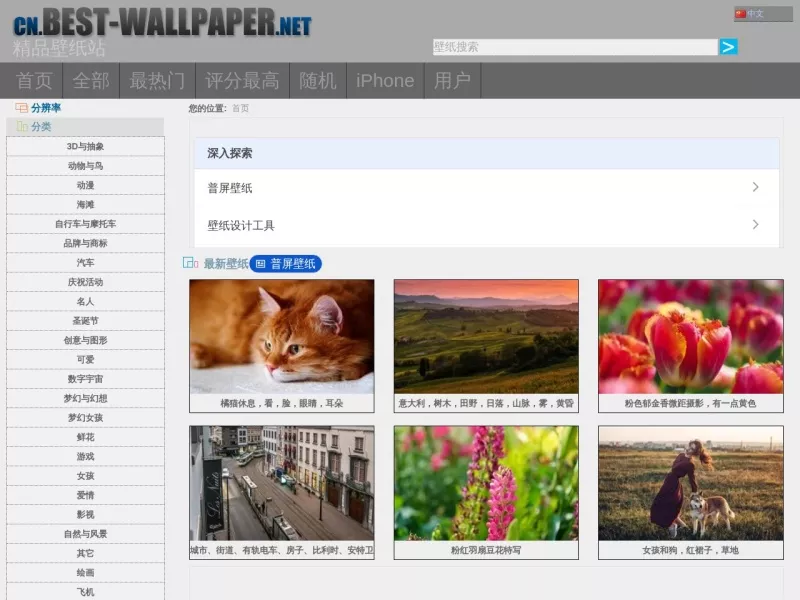Select the 可爱 category

click(85, 360)
